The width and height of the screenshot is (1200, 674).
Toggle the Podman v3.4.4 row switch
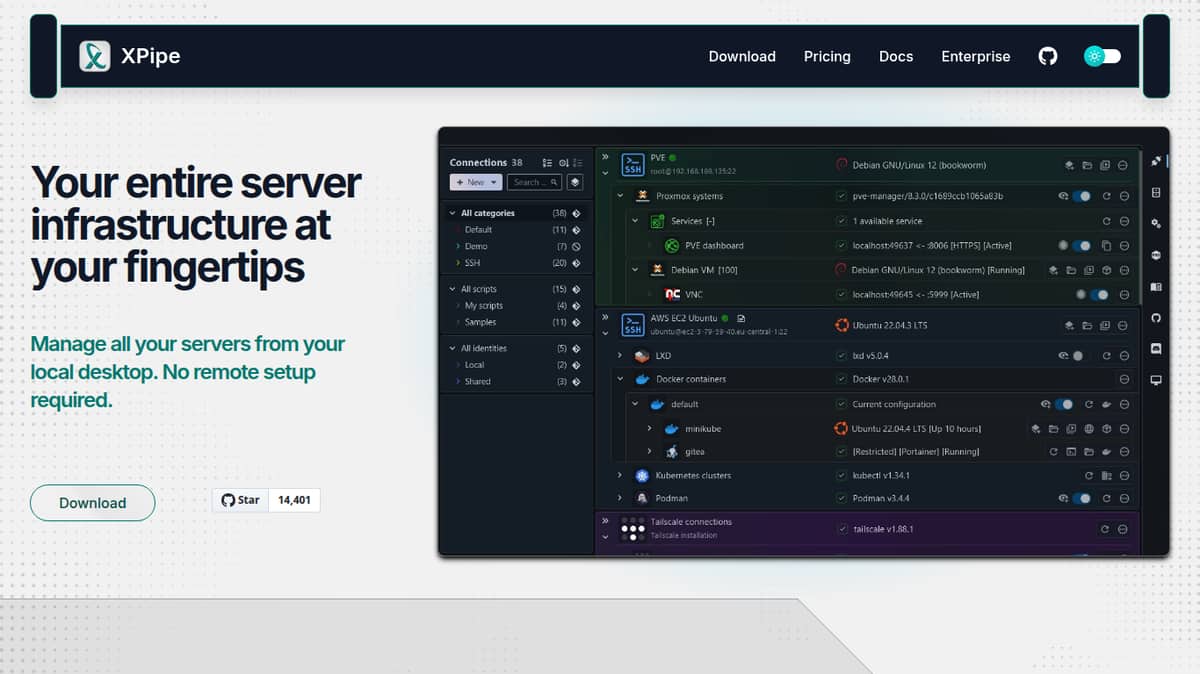point(1082,498)
